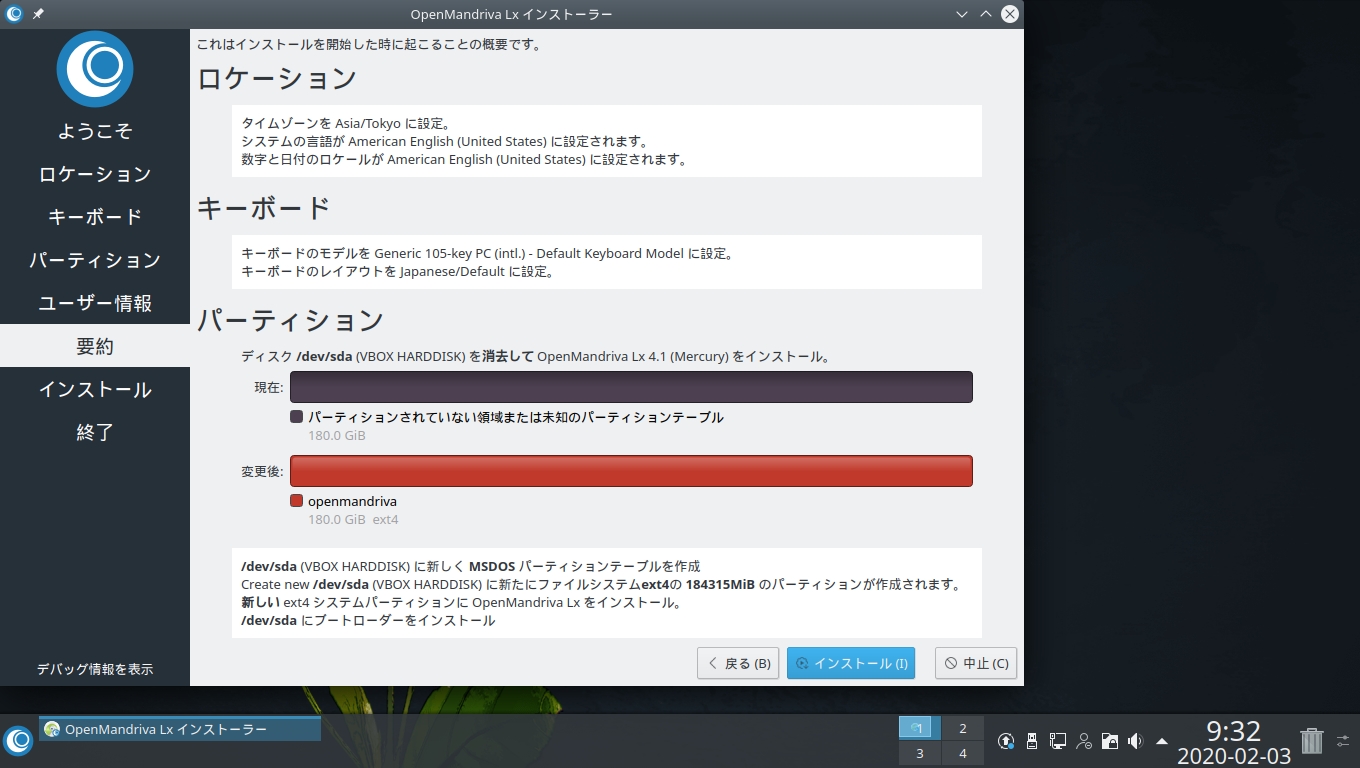Switch to virtual desktop 1
1360x768 pixels.
pyautogui.click(x=920, y=728)
